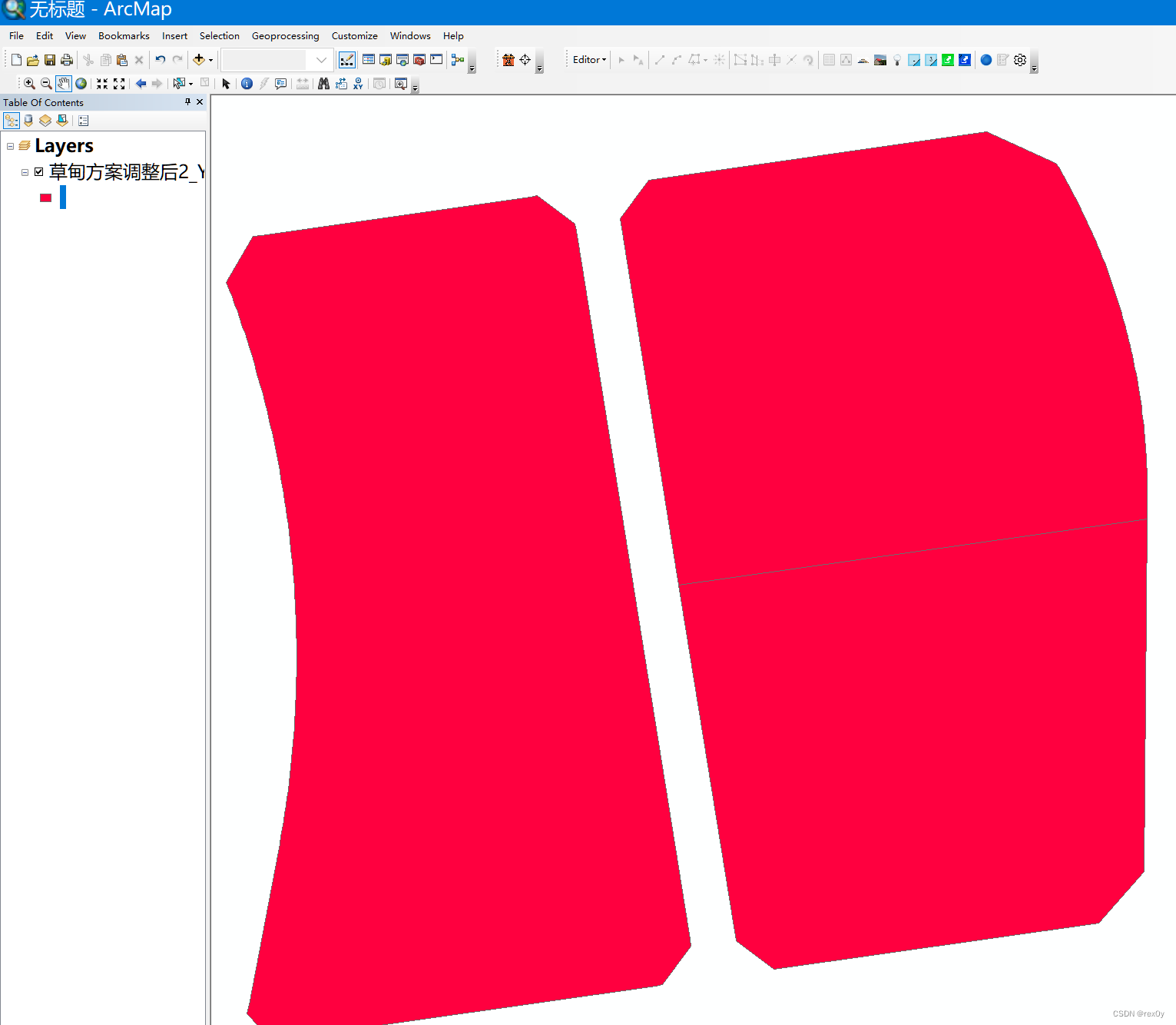
Task: Zoom to full extent globe
Action: click(81, 84)
